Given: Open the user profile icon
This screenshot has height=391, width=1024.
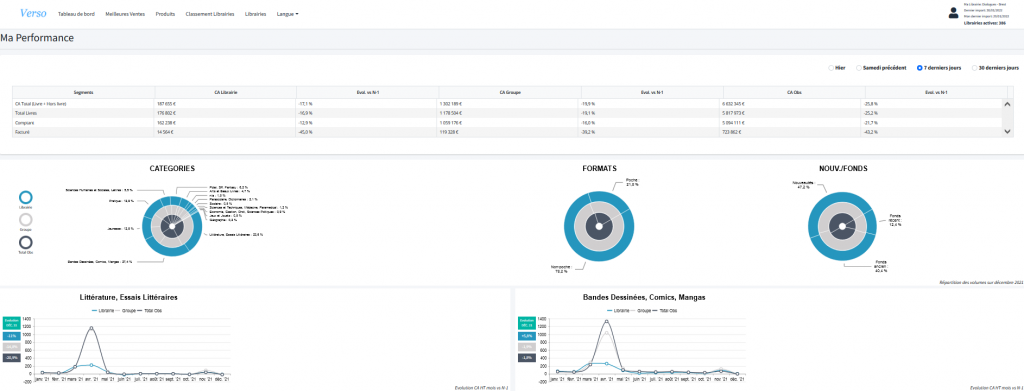Looking at the screenshot, I should (953, 12).
